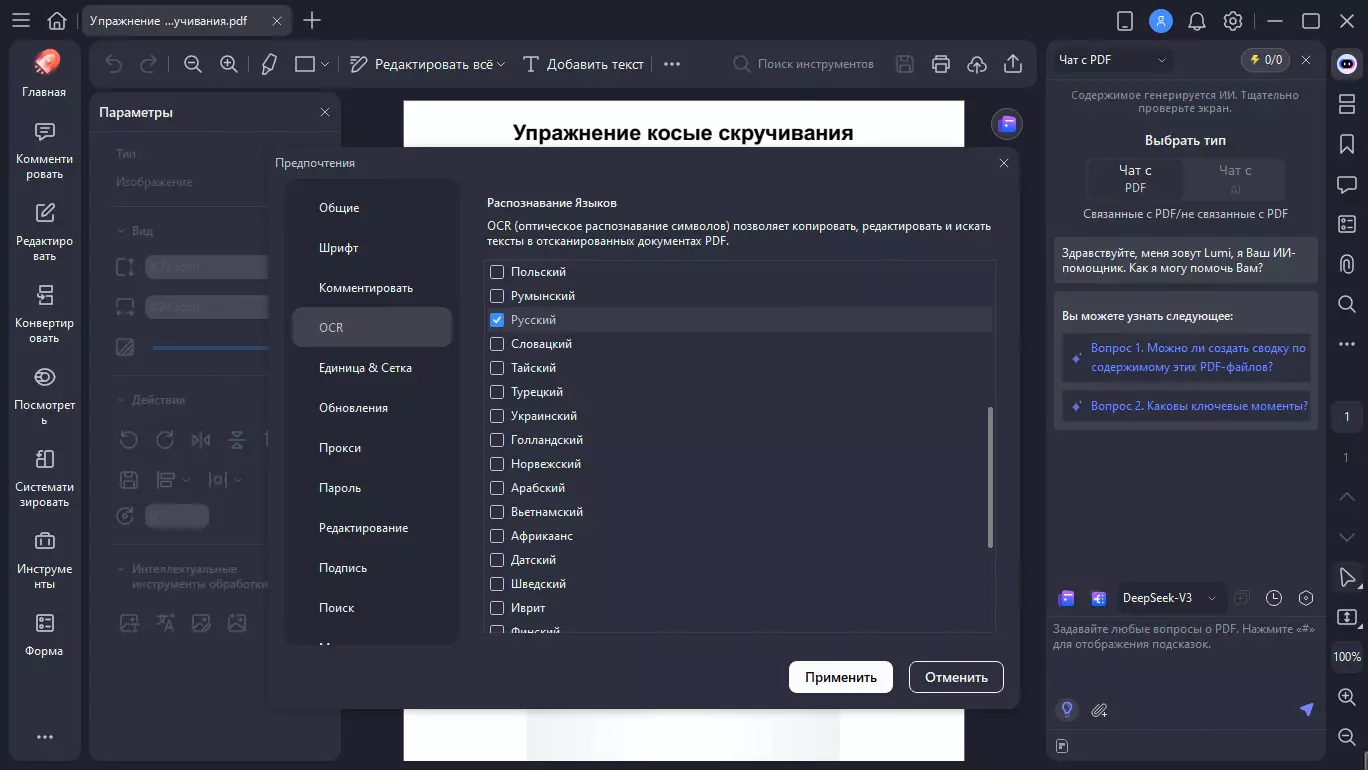
Task: Click the 100% zoom level control
Action: (1345, 656)
